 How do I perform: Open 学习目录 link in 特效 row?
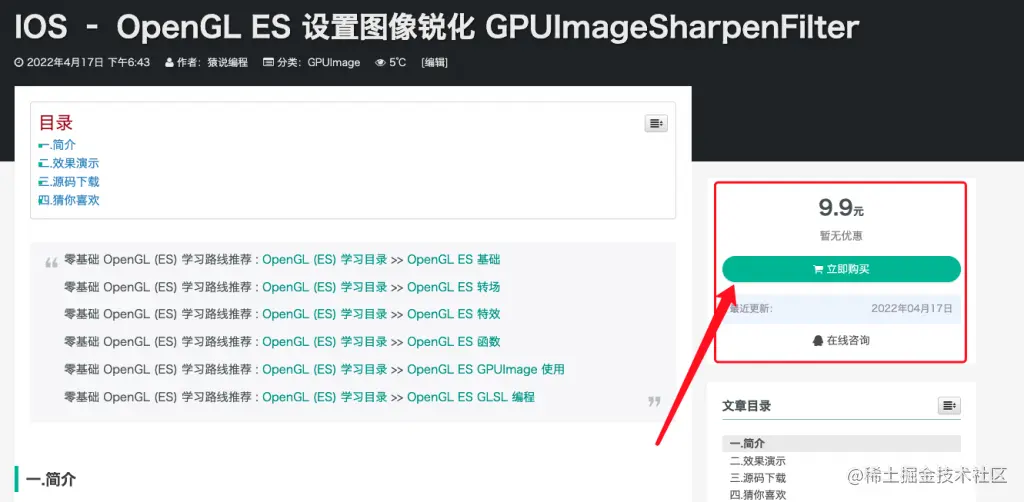pyautogui.click(x=325, y=314)
